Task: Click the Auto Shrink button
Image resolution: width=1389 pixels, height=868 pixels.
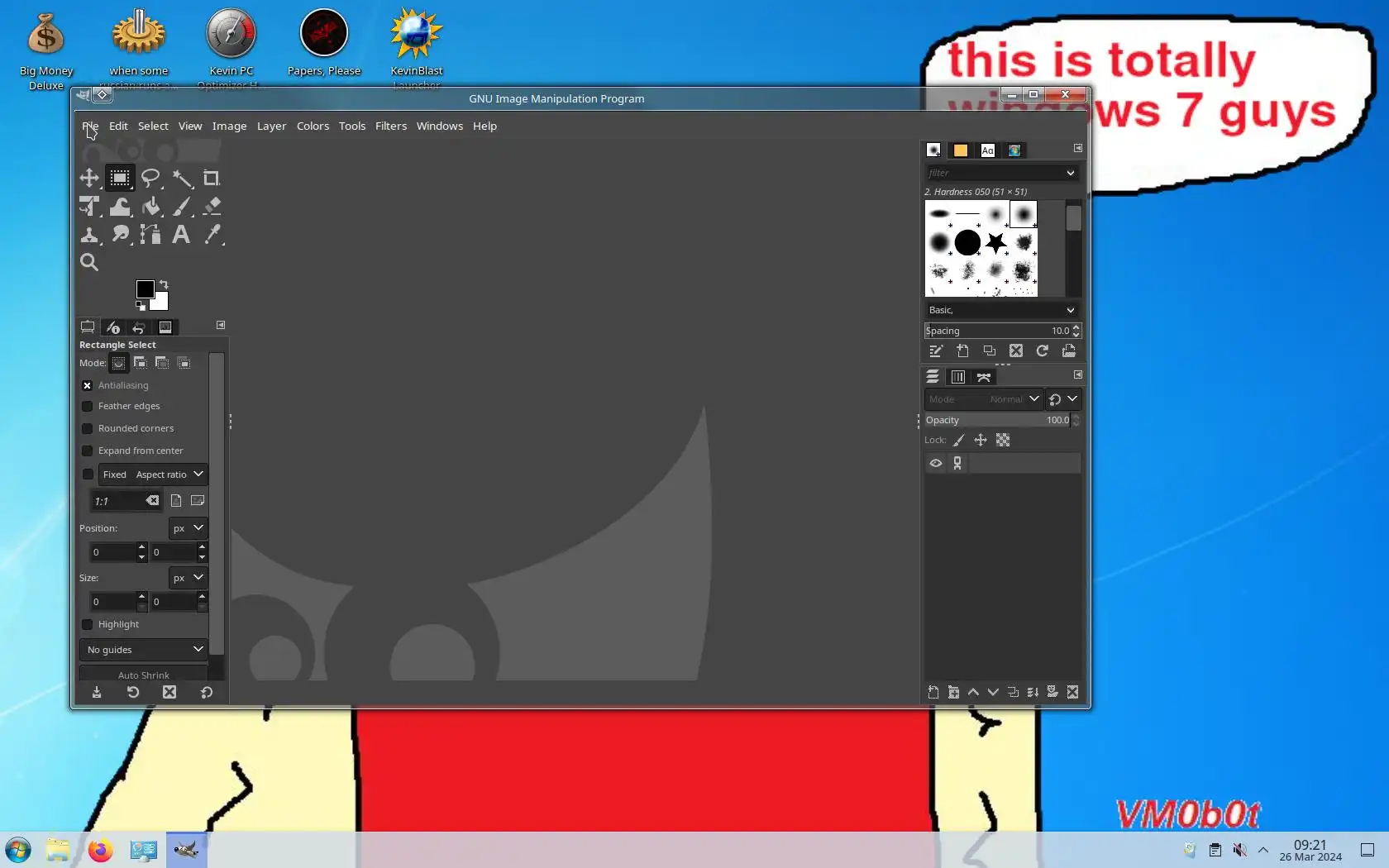Action: (x=144, y=675)
